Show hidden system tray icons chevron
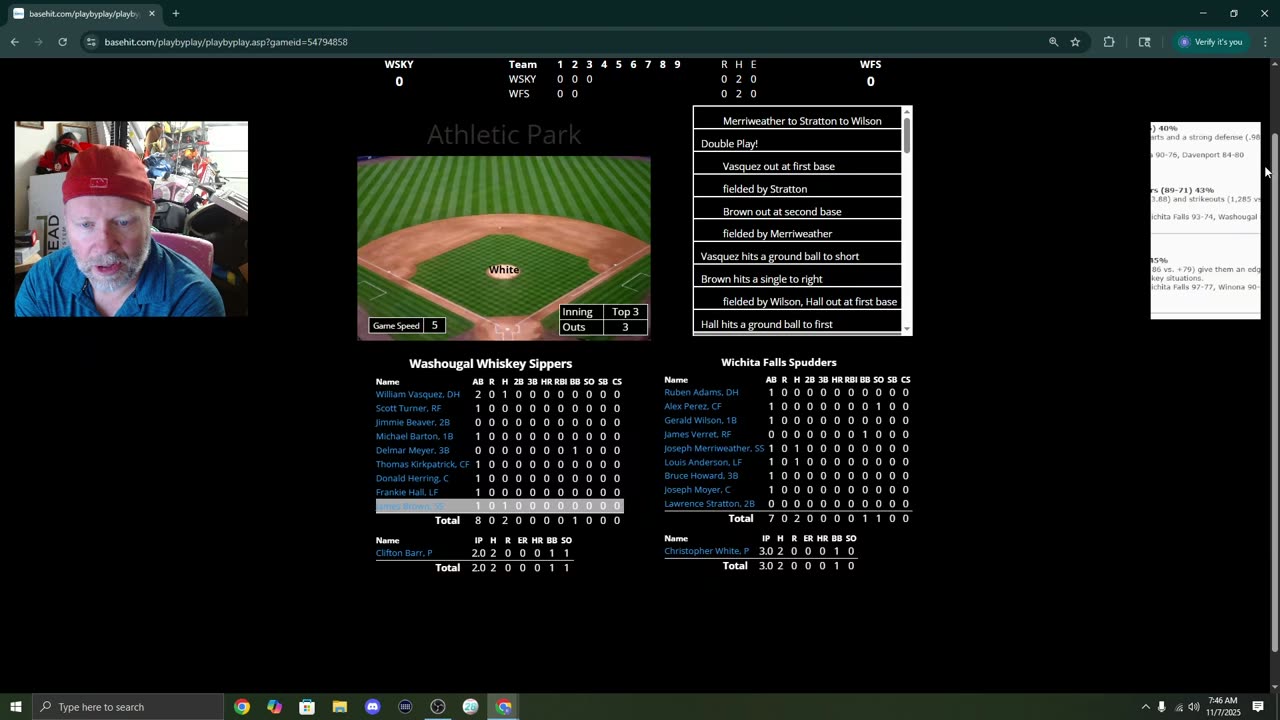The width and height of the screenshot is (1280, 720). pos(1145,707)
